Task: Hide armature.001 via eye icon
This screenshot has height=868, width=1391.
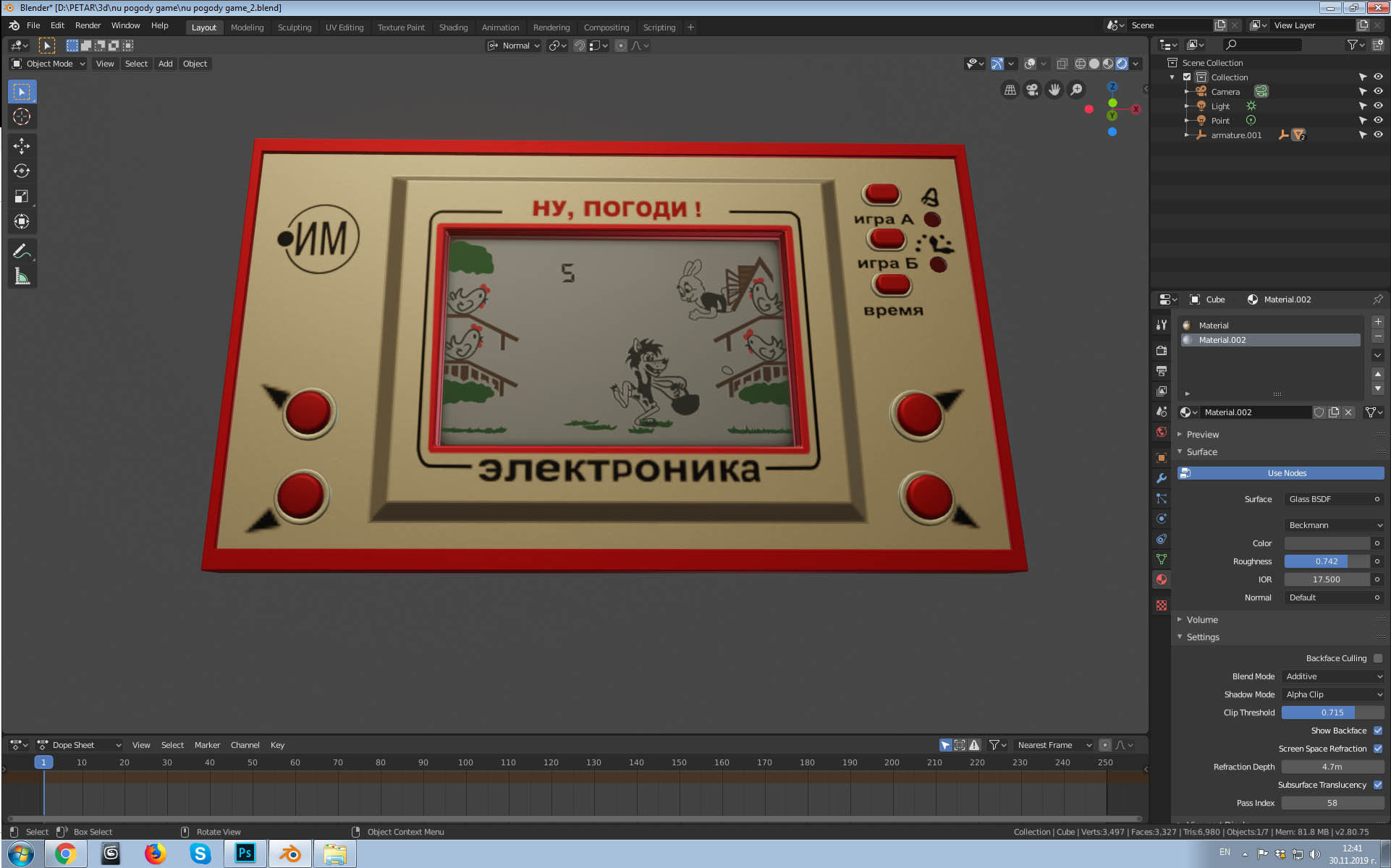Action: 1378,135
